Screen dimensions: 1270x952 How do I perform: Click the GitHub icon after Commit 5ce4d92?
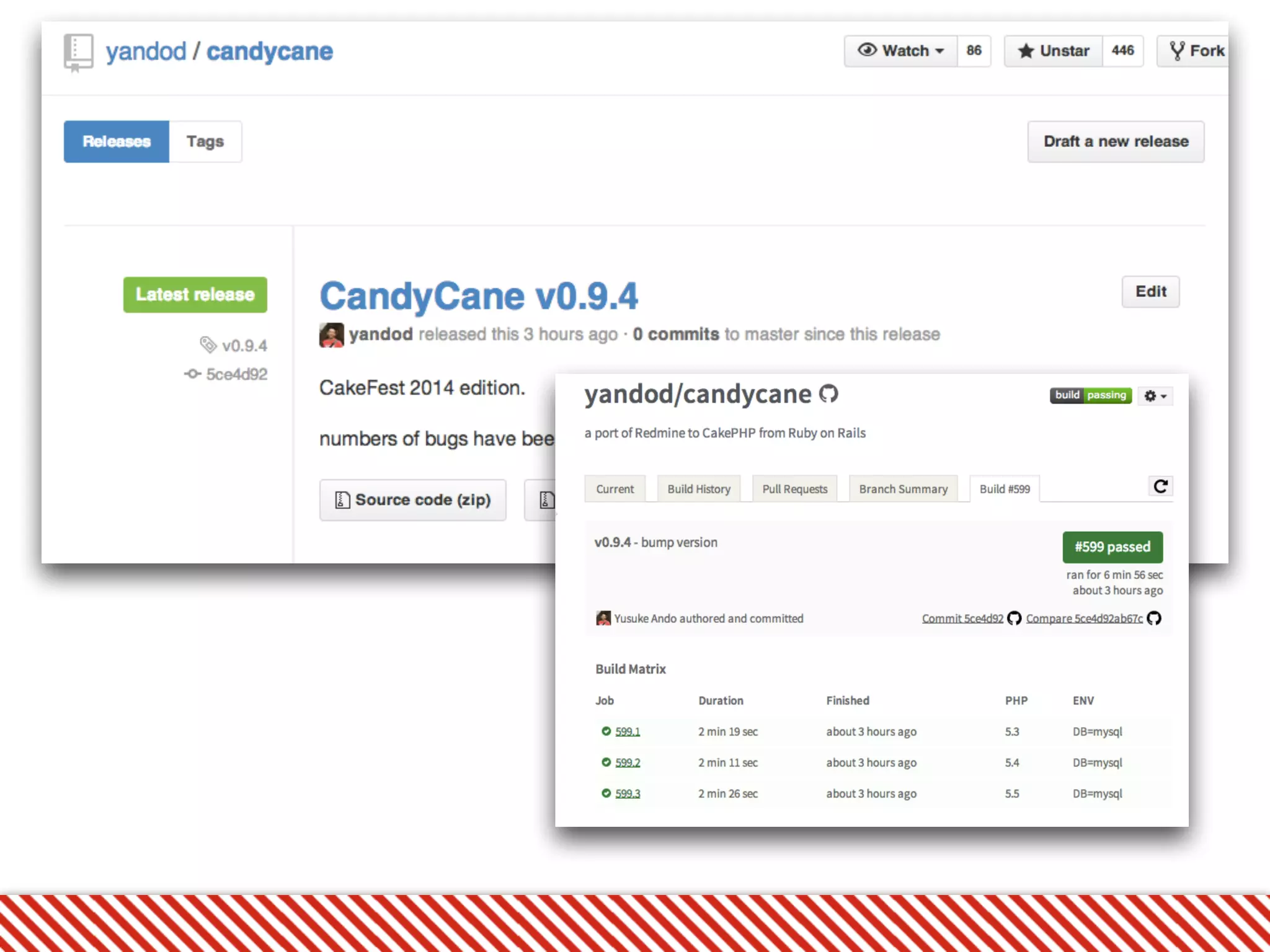1014,618
